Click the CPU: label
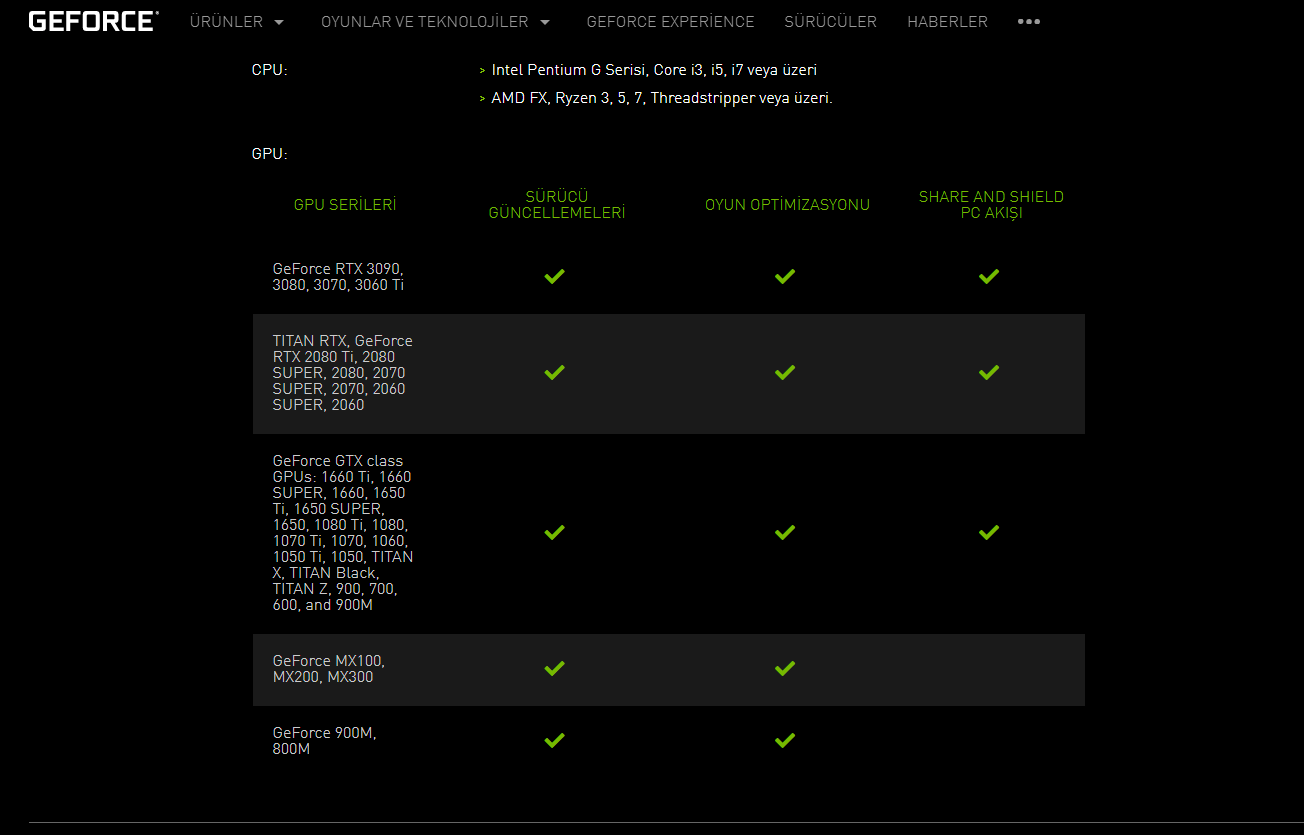This screenshot has width=1304, height=835. [x=270, y=70]
